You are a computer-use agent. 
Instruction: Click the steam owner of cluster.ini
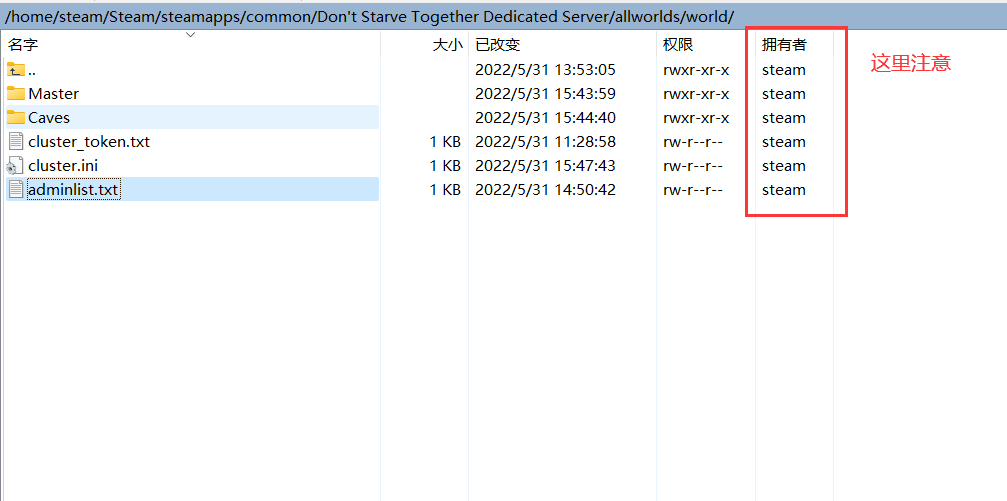784,166
